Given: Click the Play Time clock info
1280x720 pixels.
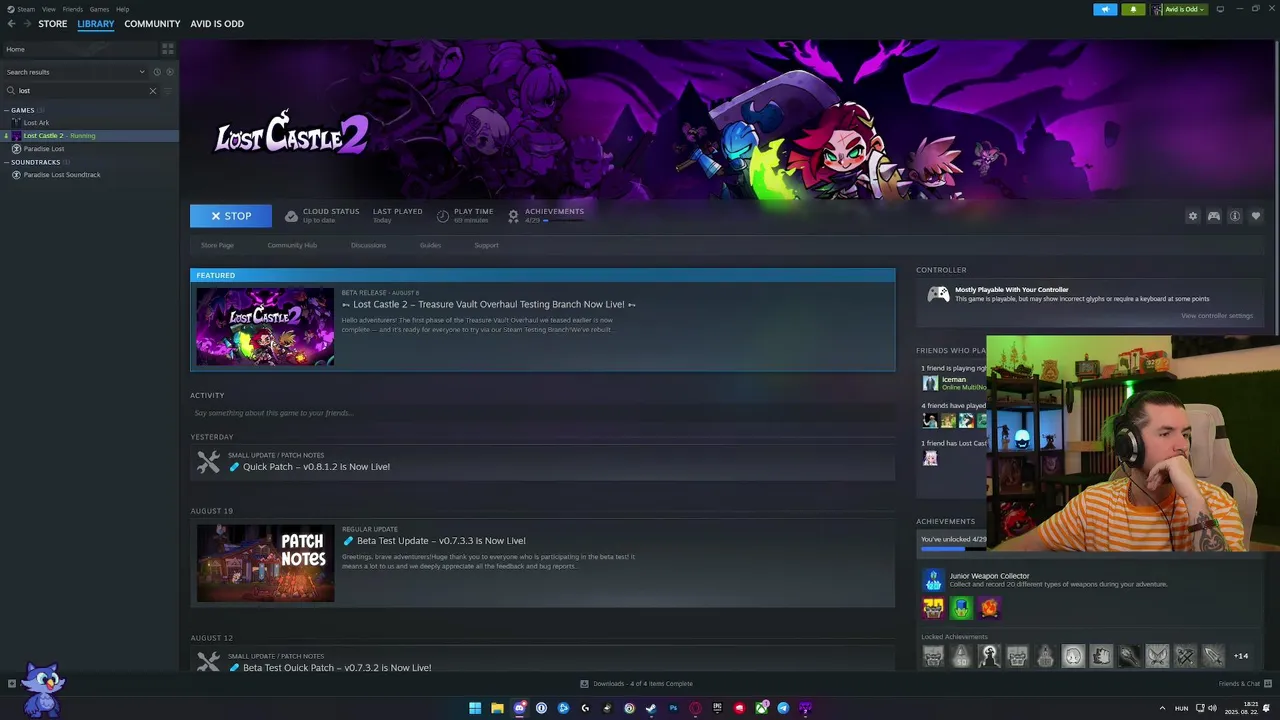Looking at the screenshot, I should click(x=466, y=215).
